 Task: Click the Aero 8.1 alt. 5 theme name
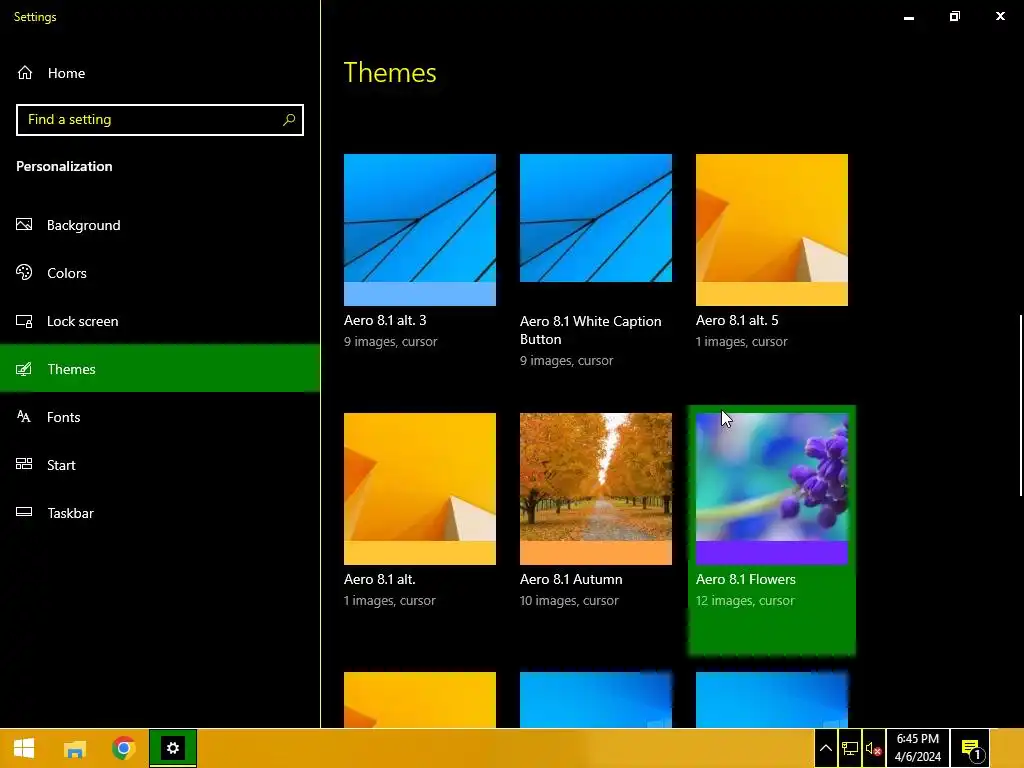[x=737, y=320]
